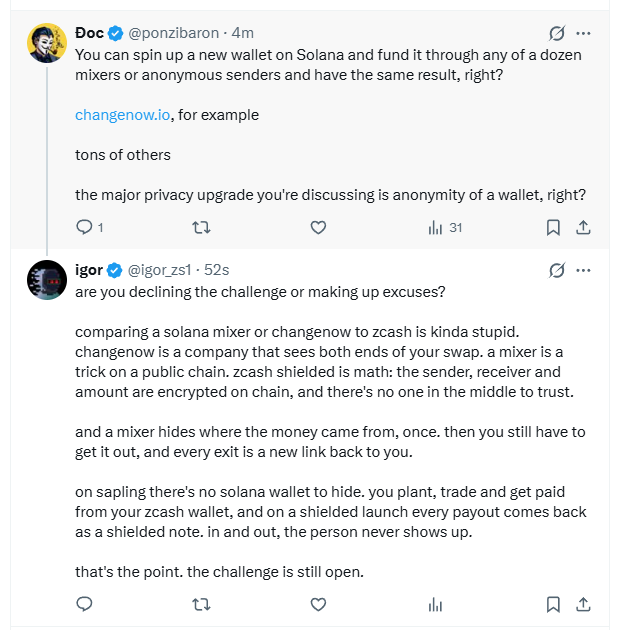Open more options on Doc's tweet
This screenshot has width=617, height=630.
[583, 33]
